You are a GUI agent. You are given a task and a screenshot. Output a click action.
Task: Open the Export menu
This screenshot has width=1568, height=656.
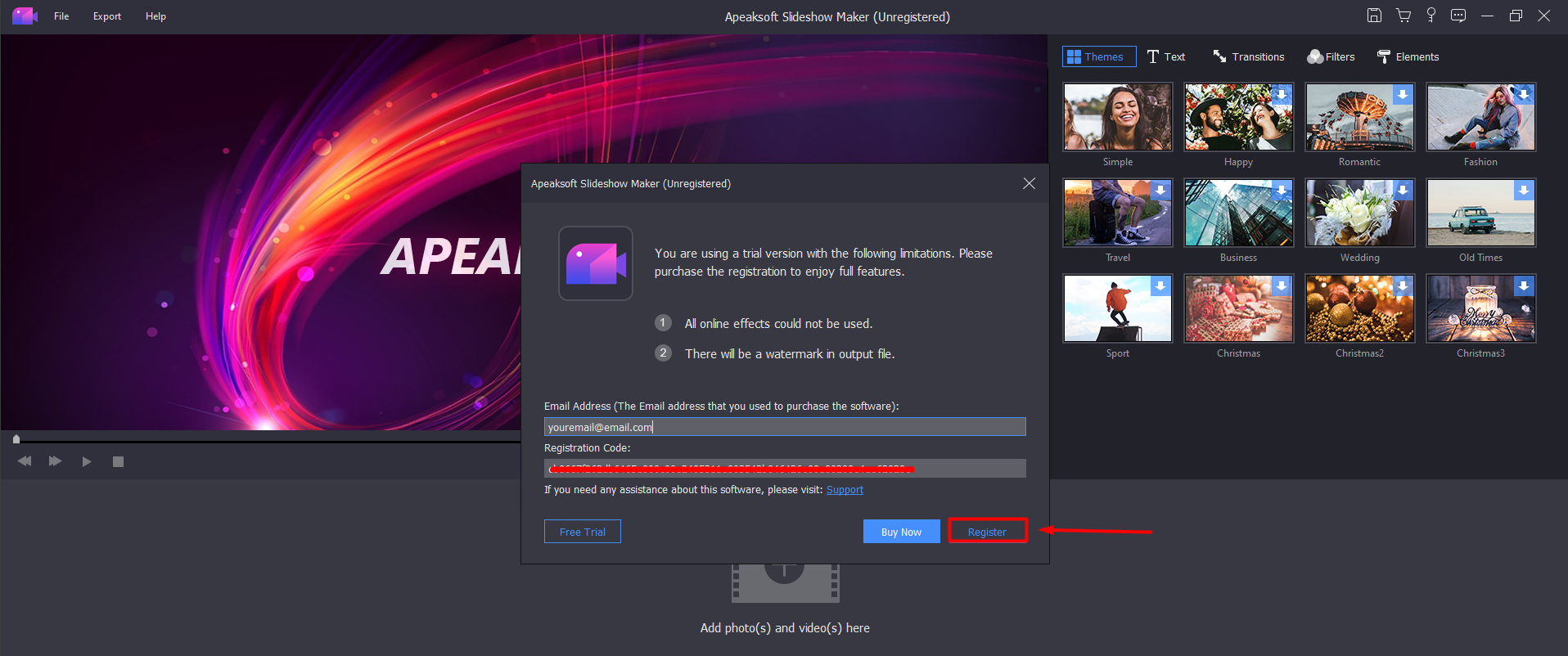click(107, 16)
